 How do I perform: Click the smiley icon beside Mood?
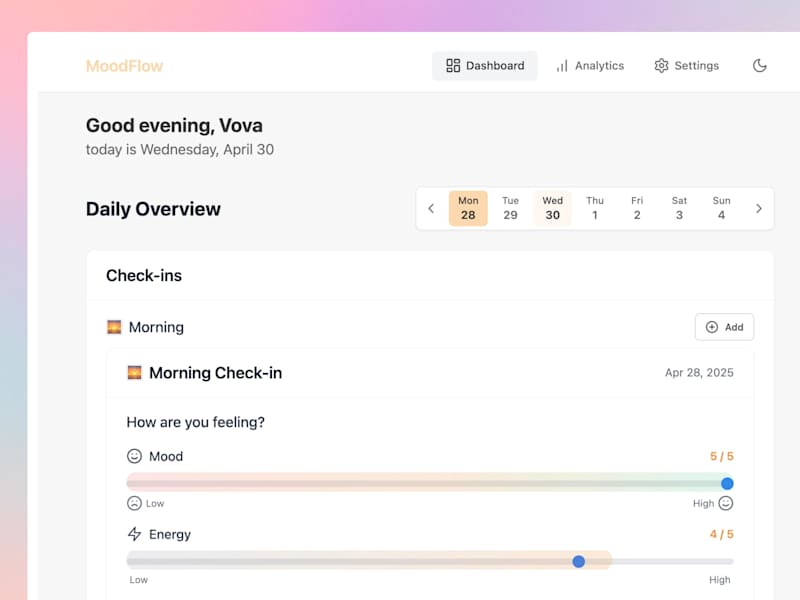coord(134,456)
